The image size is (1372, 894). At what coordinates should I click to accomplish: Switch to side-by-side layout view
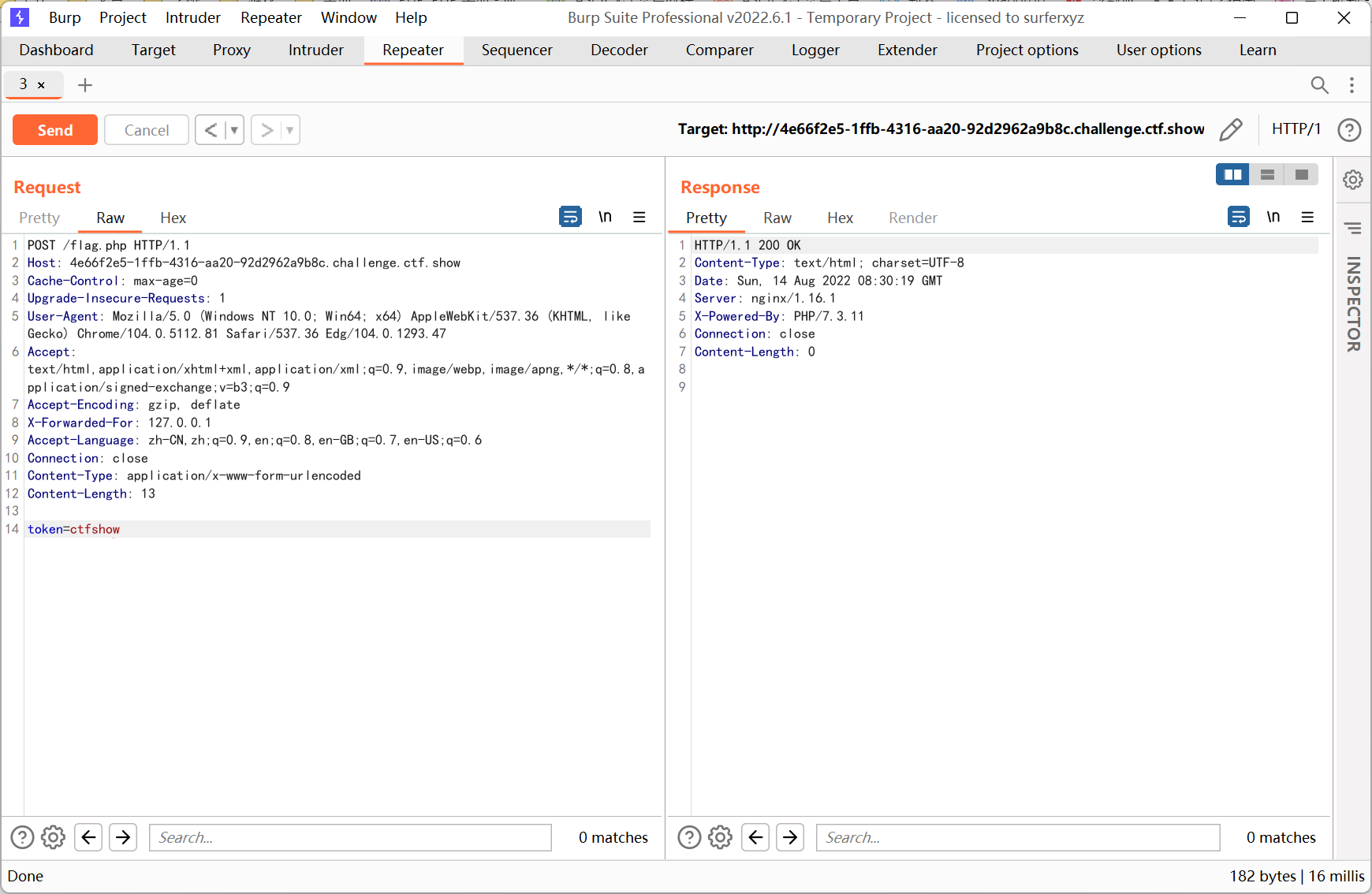pos(1232,174)
